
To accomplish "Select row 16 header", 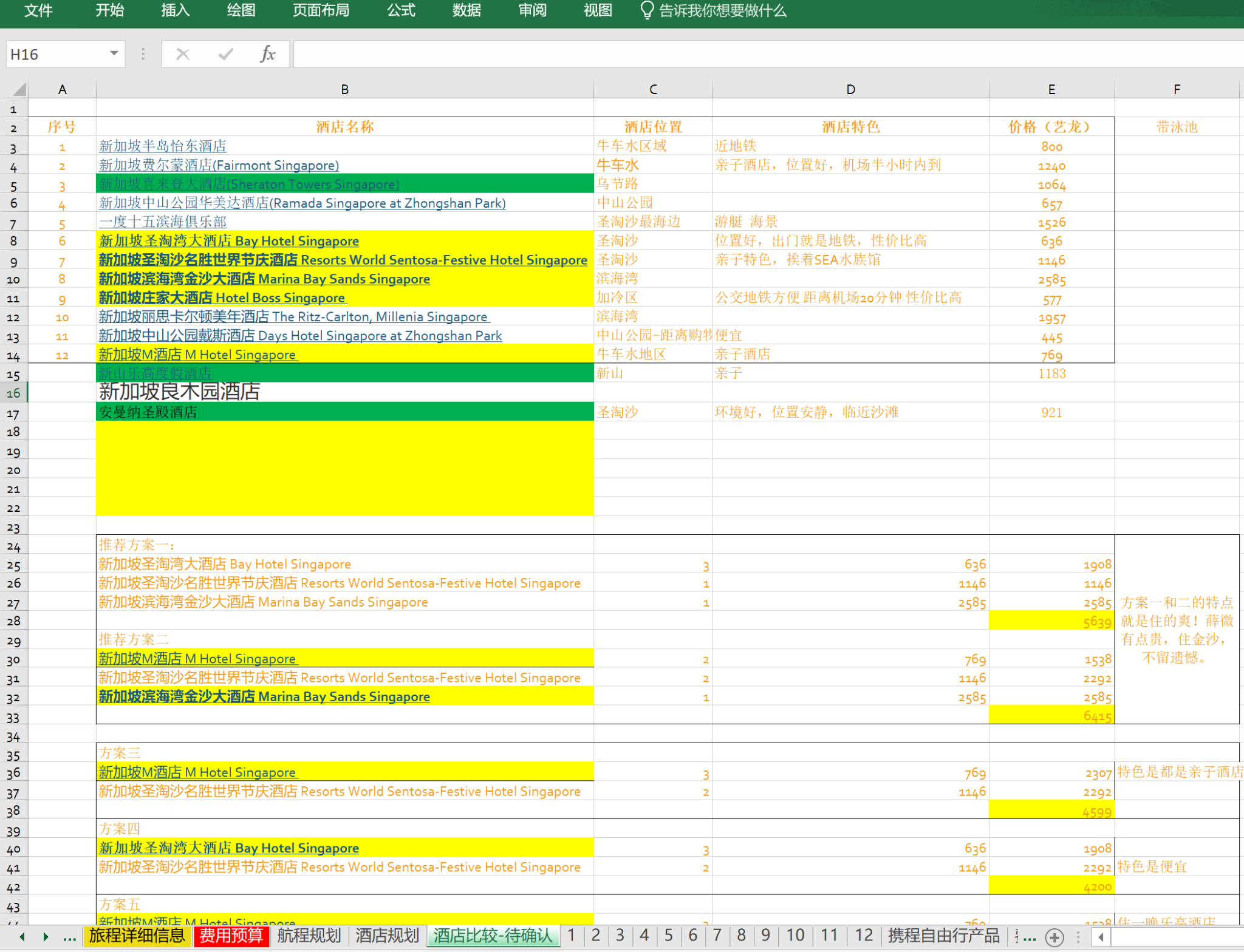I will point(13,393).
